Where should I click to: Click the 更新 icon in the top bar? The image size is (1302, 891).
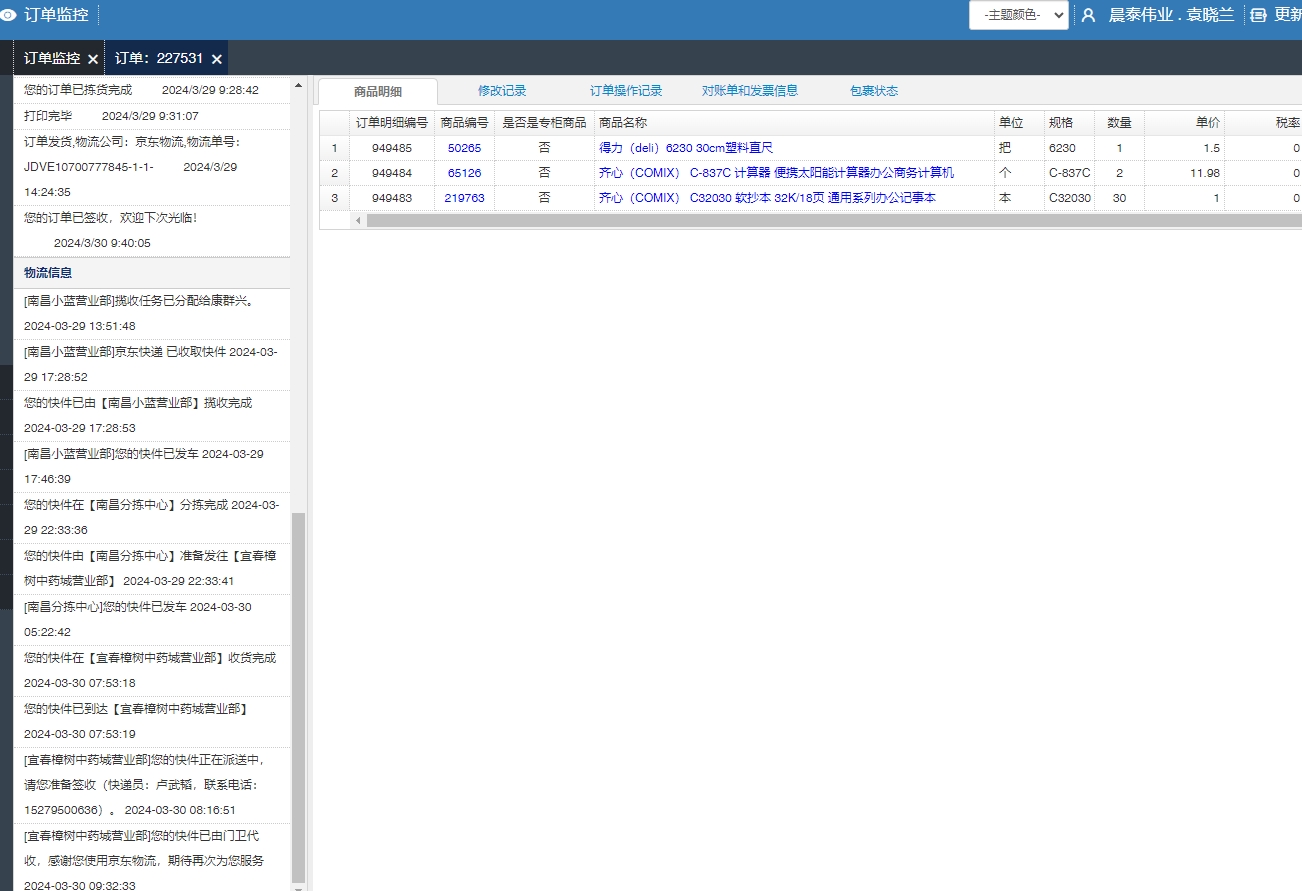(x=1258, y=15)
